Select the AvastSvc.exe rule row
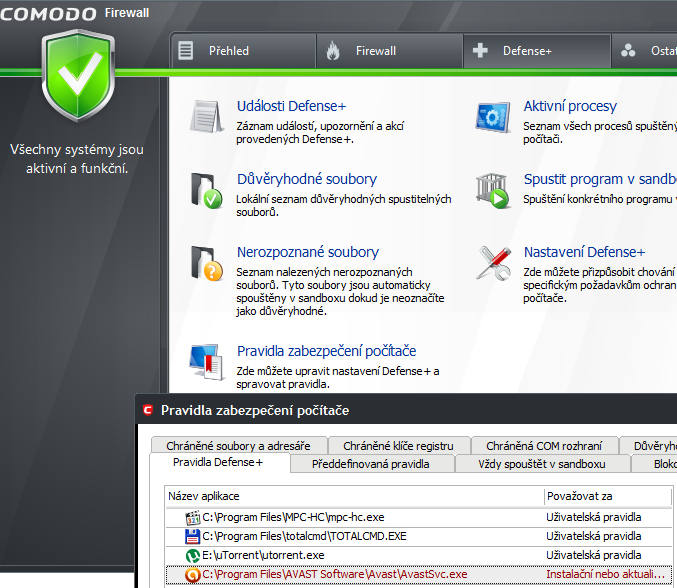This screenshot has height=588, width=677. point(419,574)
